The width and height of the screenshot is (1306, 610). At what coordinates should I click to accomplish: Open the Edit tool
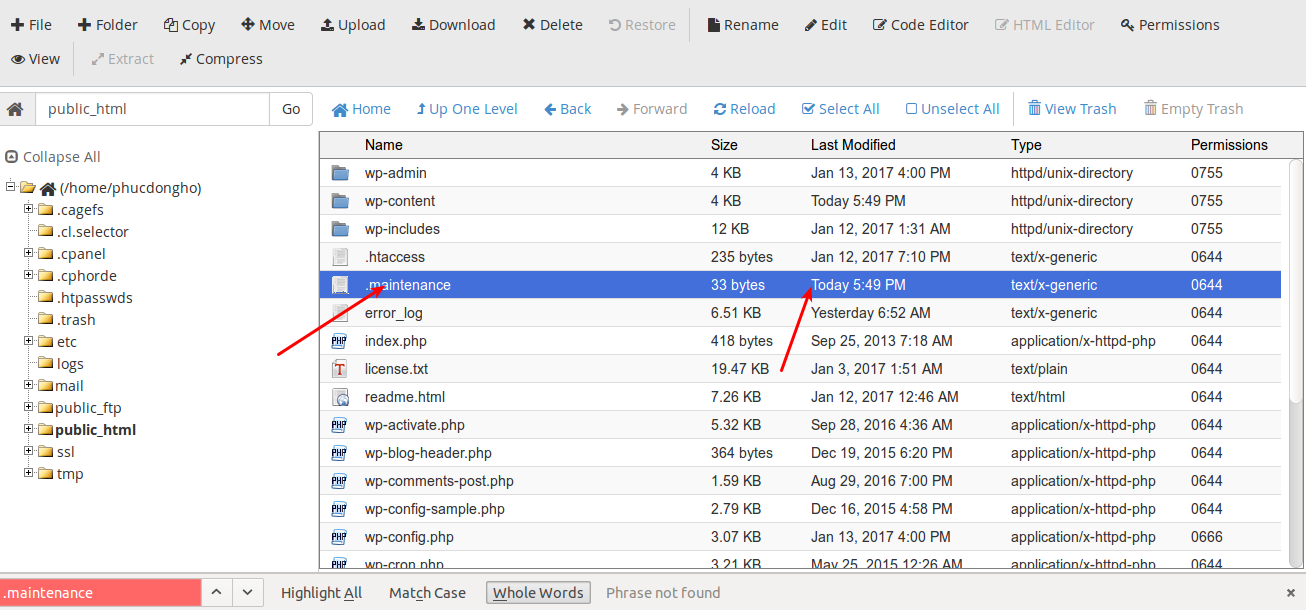826,25
